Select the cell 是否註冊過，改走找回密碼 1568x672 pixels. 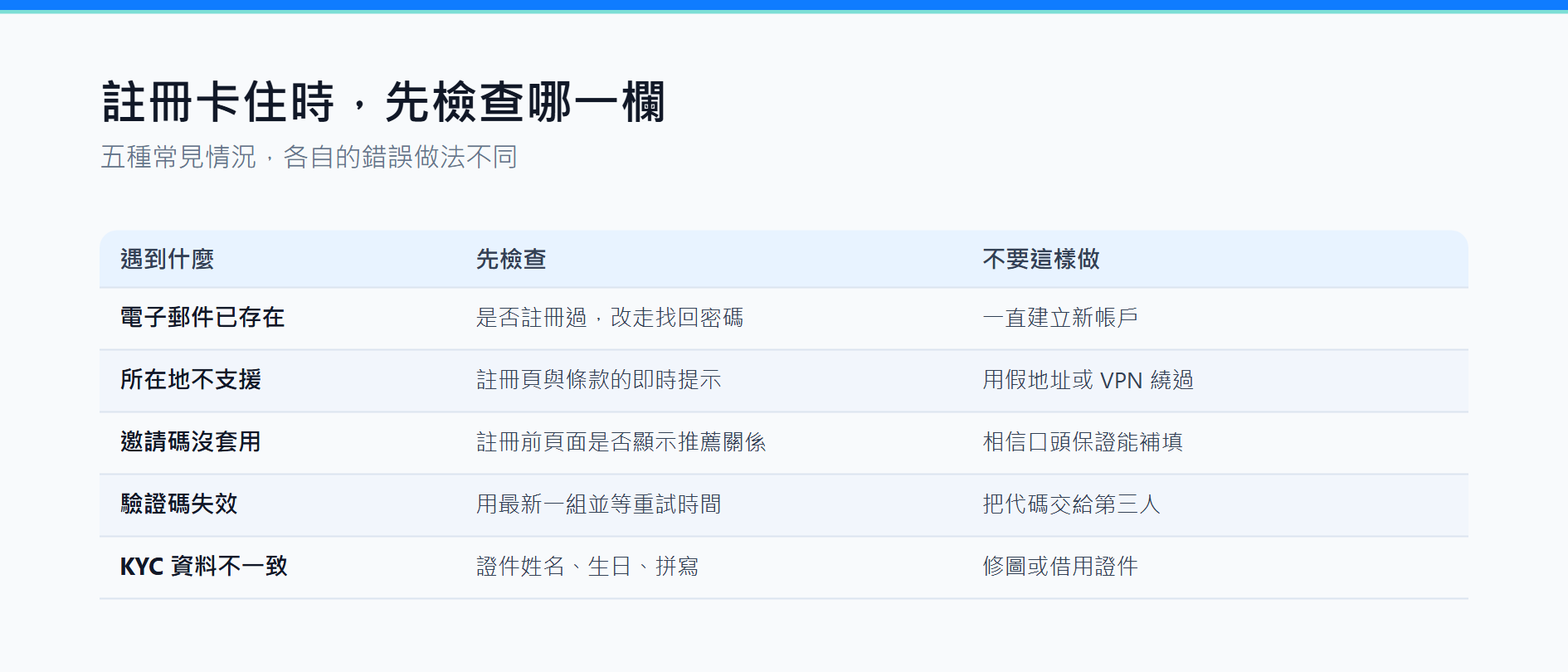click(610, 318)
